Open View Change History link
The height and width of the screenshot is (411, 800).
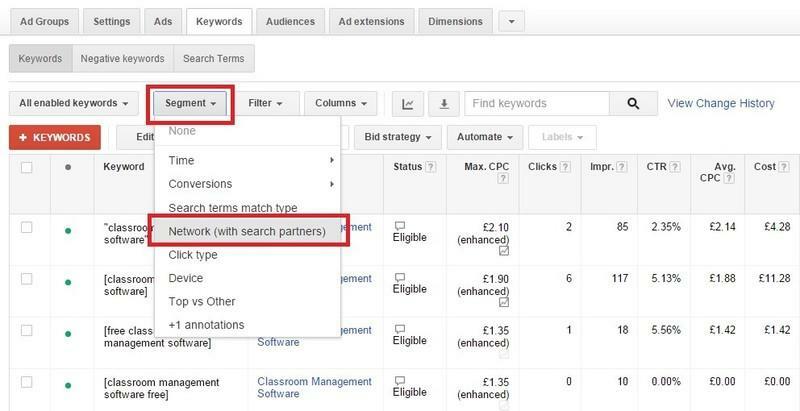point(721,104)
